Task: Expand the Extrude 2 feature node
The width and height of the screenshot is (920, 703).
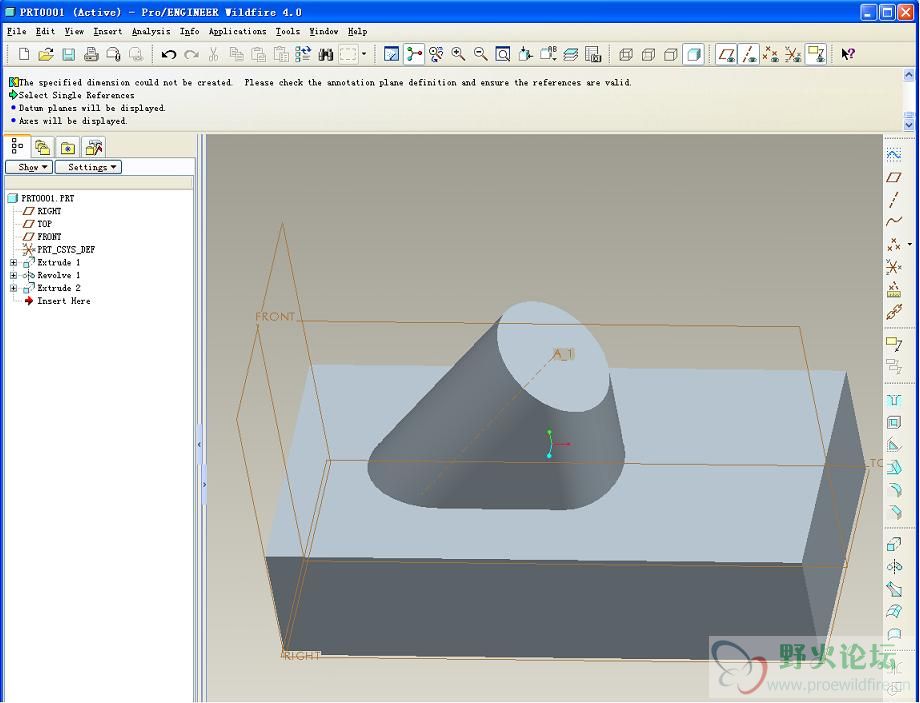Action: (13, 288)
